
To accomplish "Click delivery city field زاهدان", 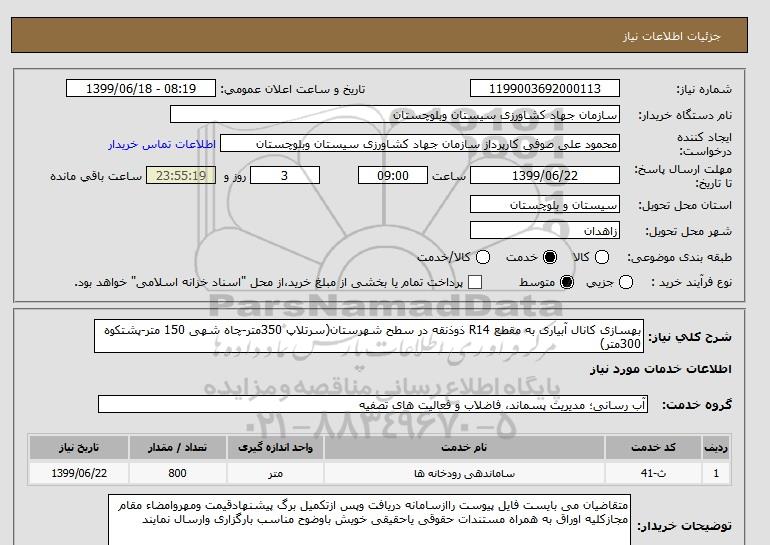I will tap(545, 230).
